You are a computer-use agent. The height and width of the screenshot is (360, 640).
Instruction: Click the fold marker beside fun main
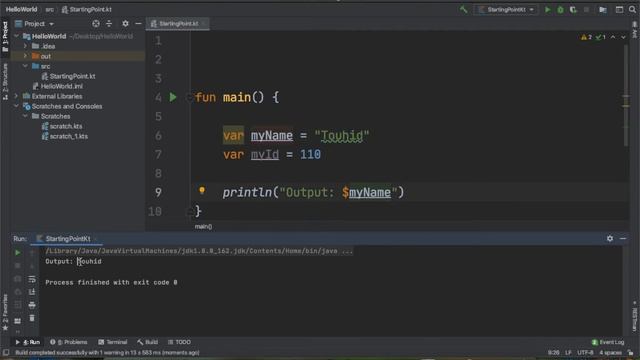(x=189, y=97)
